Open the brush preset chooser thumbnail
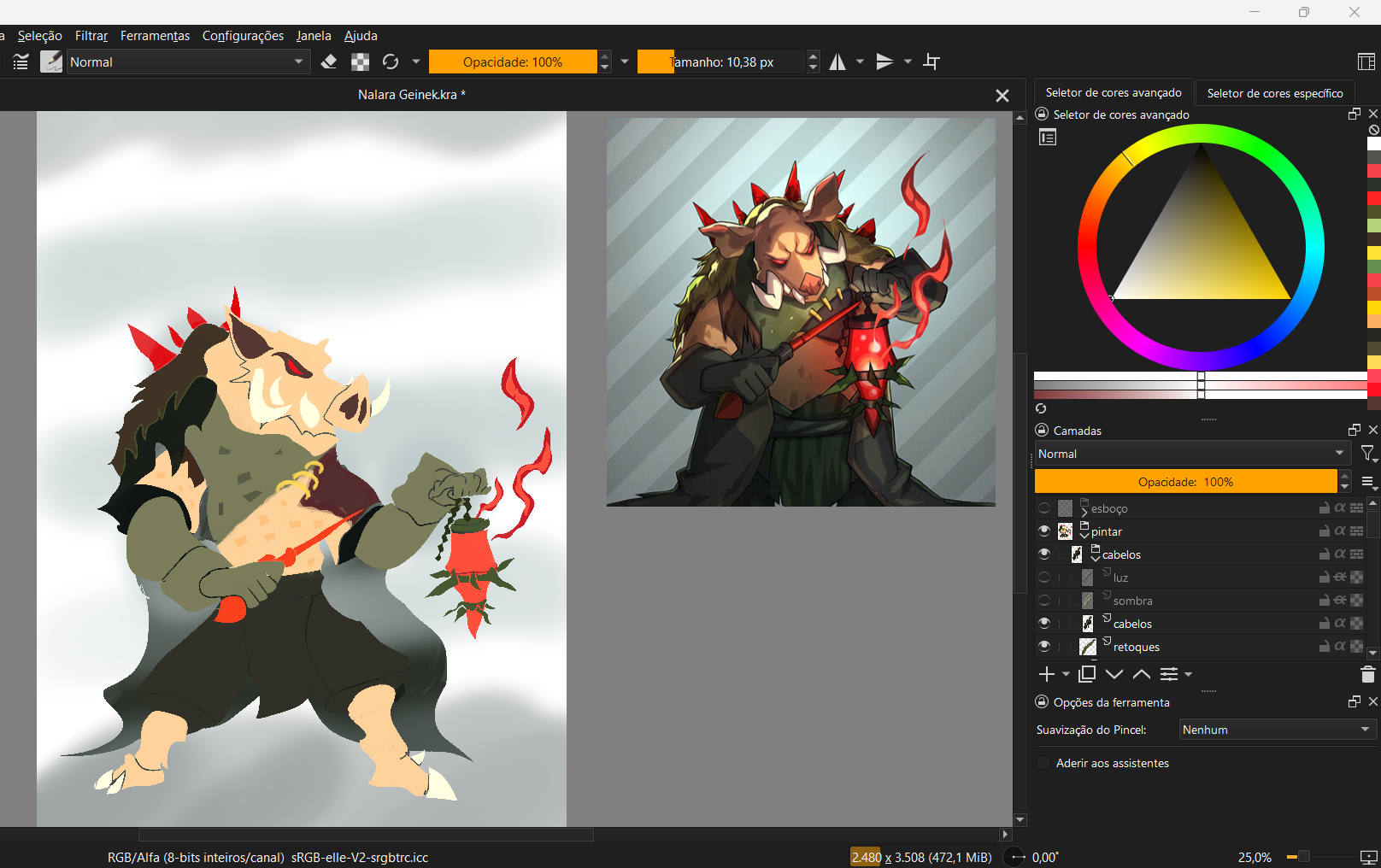Viewport: 1381px width, 868px height. (51, 62)
